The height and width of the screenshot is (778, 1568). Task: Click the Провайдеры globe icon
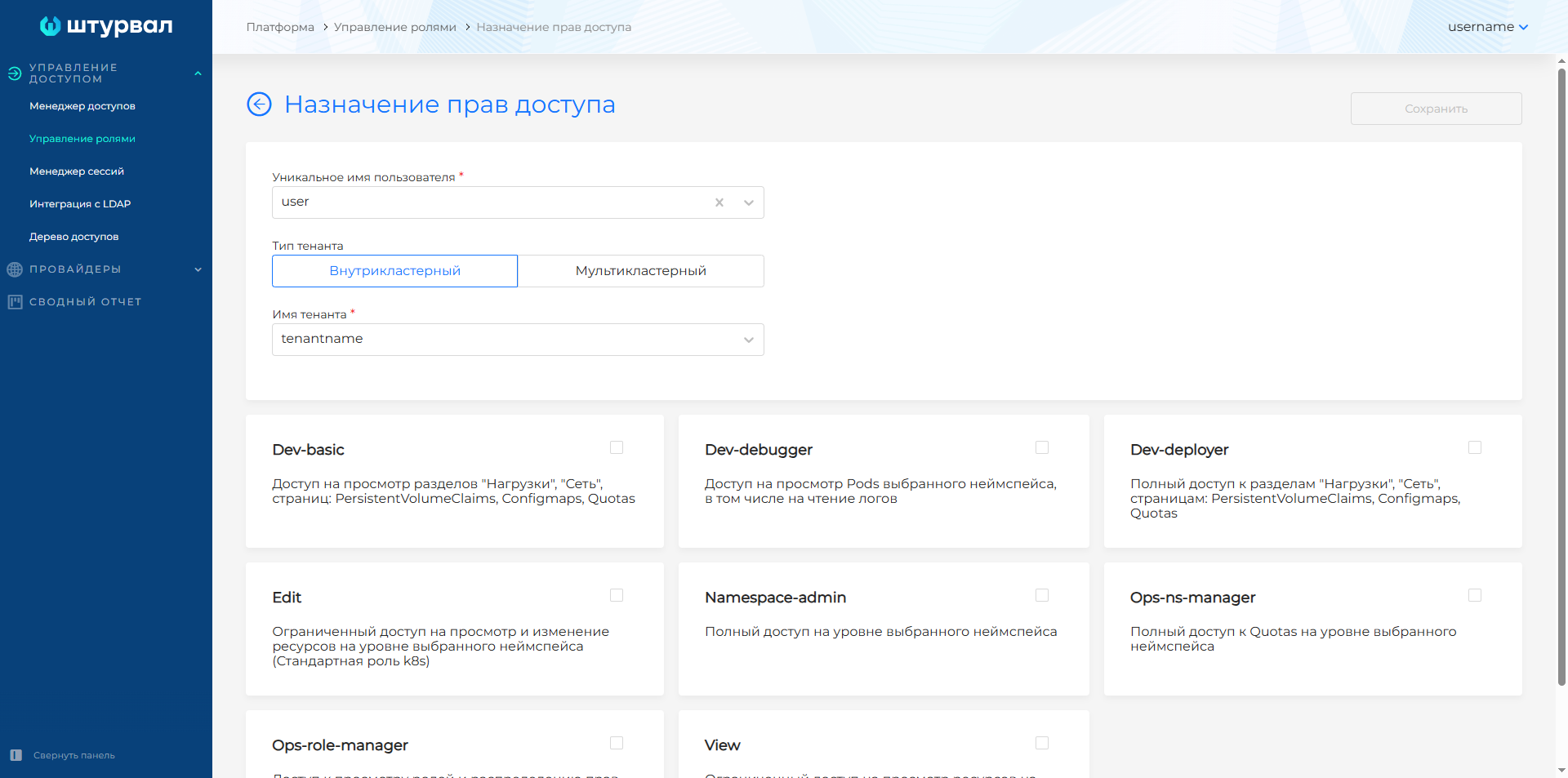[x=15, y=269]
